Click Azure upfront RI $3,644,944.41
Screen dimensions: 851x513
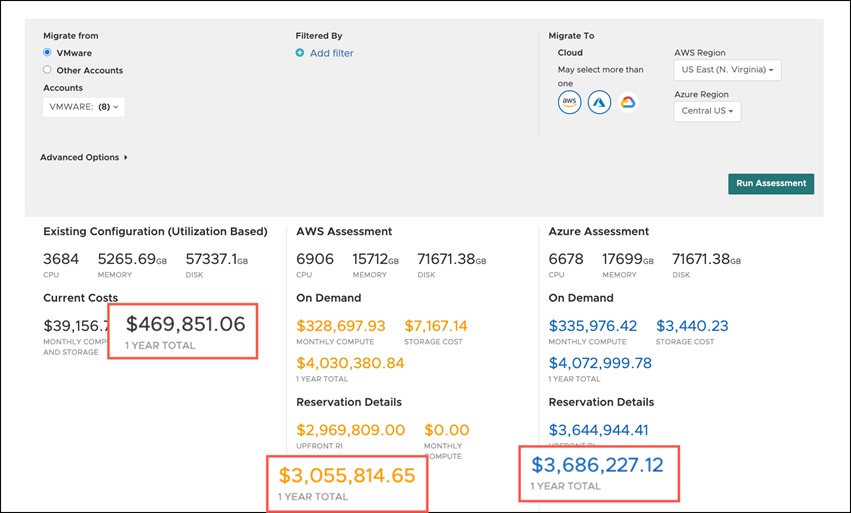[x=598, y=430]
